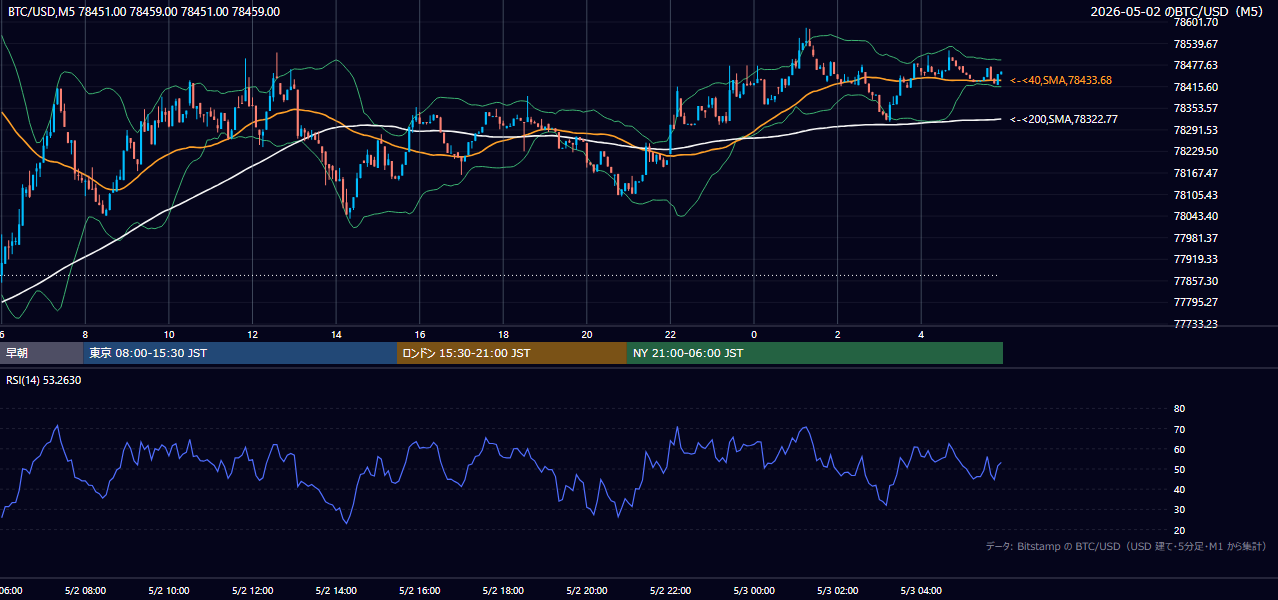Click the 5/3 00:00 date label
The image size is (1278, 600).
754,591
